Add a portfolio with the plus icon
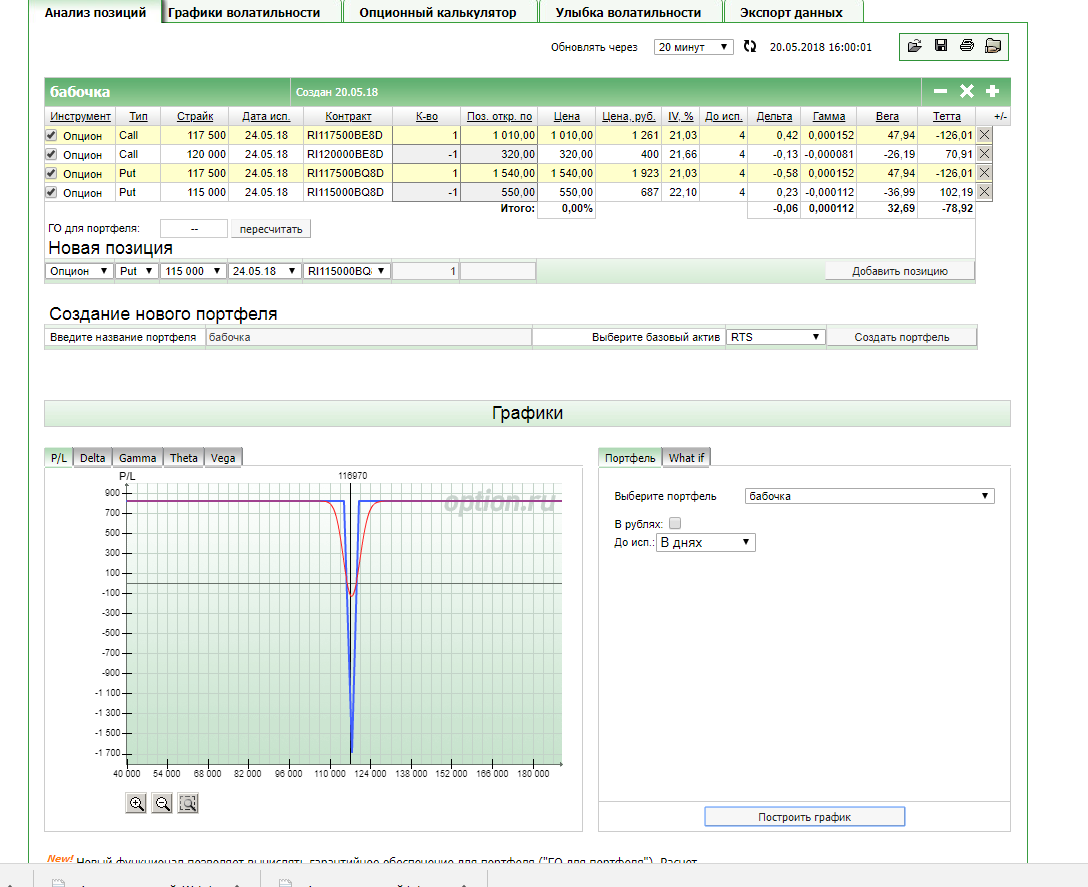This screenshot has height=887, width=1088. [x=992, y=91]
